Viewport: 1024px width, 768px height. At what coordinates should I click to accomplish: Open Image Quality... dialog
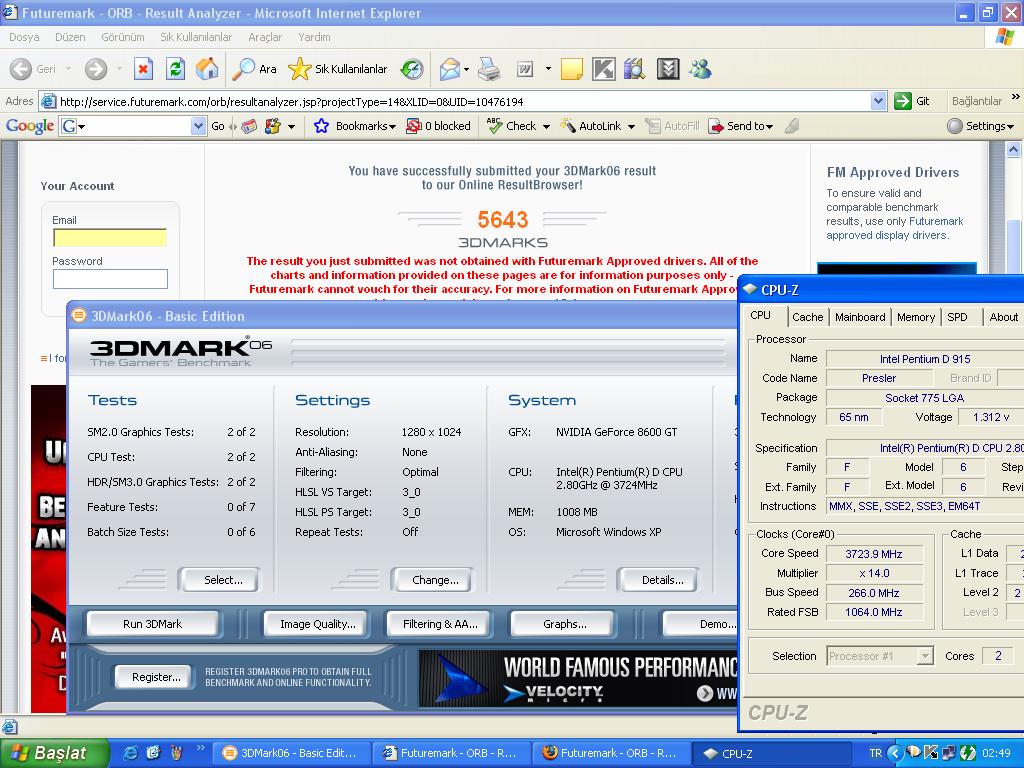click(317, 624)
